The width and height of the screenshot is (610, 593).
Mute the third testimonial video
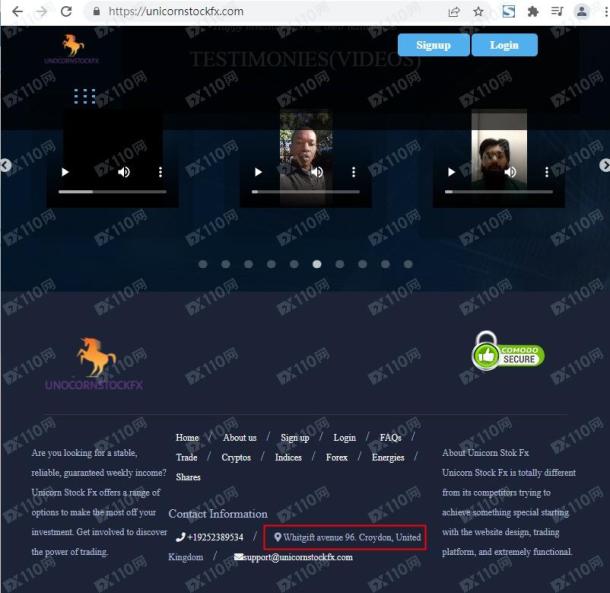510,172
